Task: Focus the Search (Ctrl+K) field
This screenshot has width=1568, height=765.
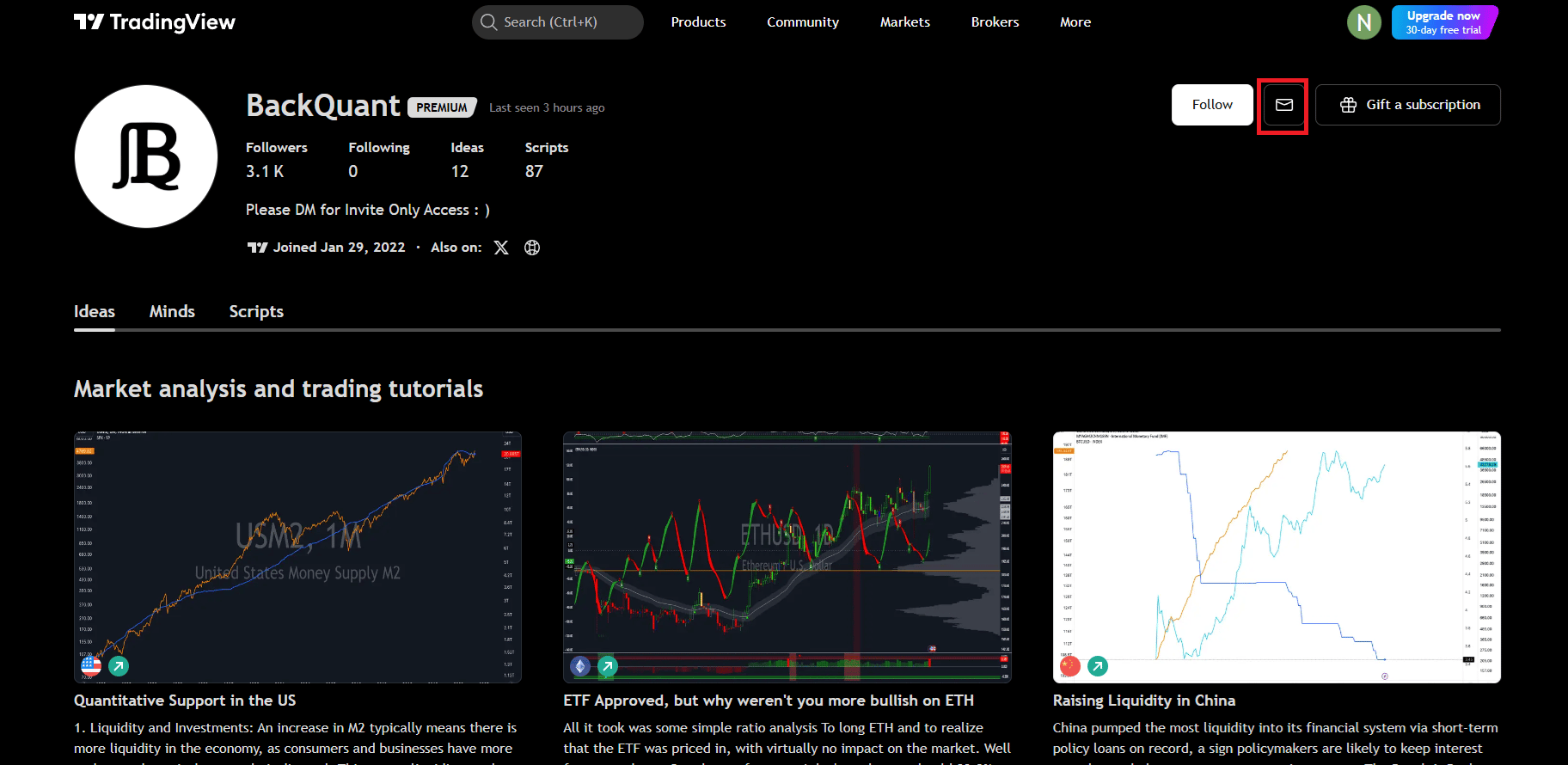Action: point(558,22)
